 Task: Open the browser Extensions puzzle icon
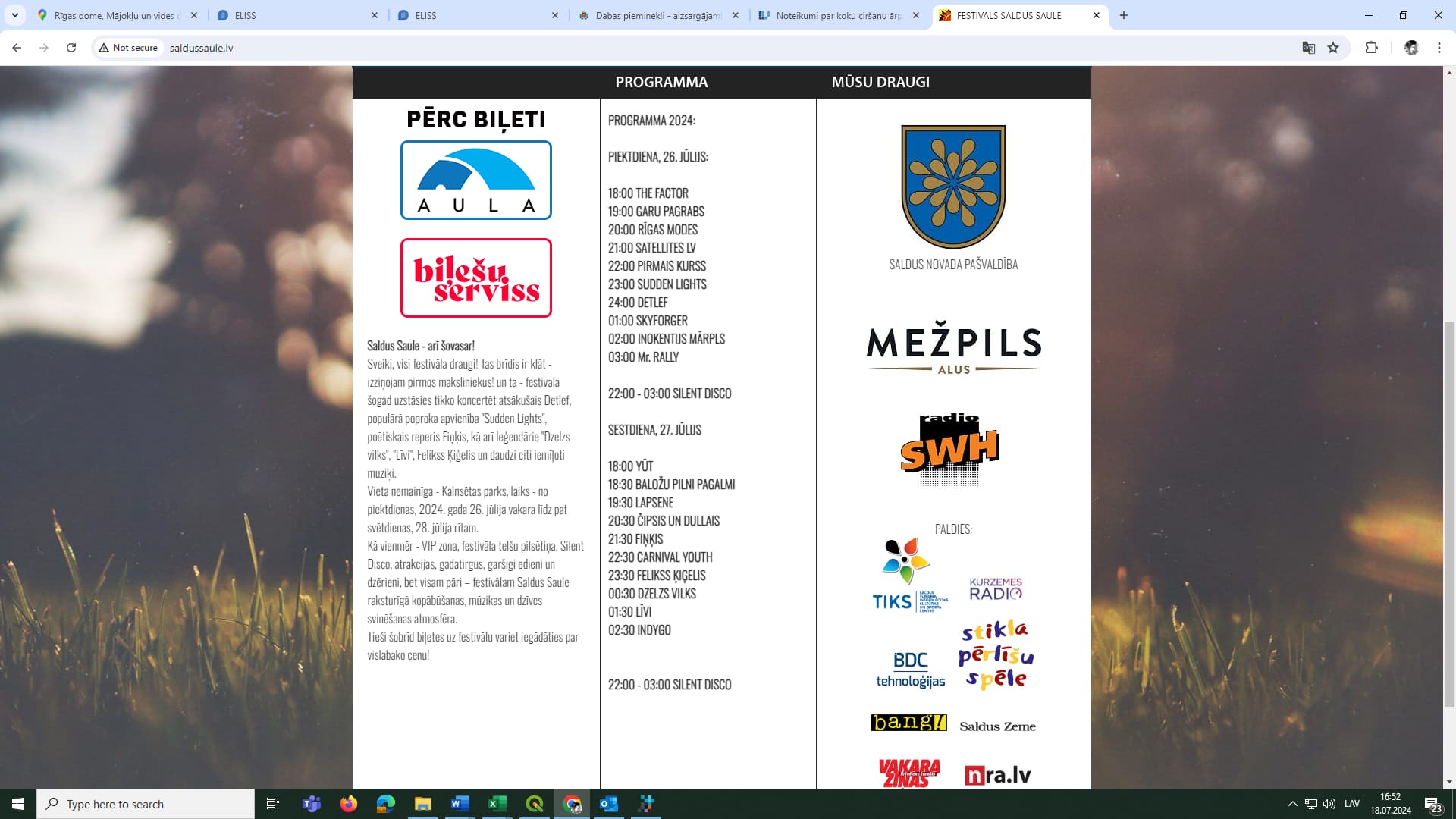(x=1371, y=48)
